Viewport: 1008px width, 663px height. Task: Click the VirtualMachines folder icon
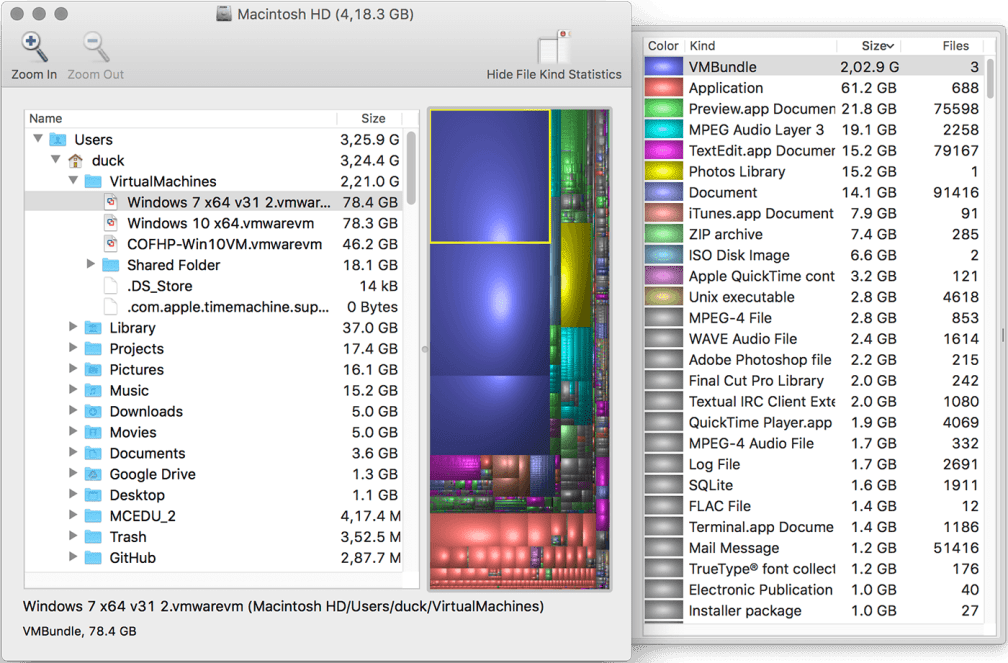[93, 181]
